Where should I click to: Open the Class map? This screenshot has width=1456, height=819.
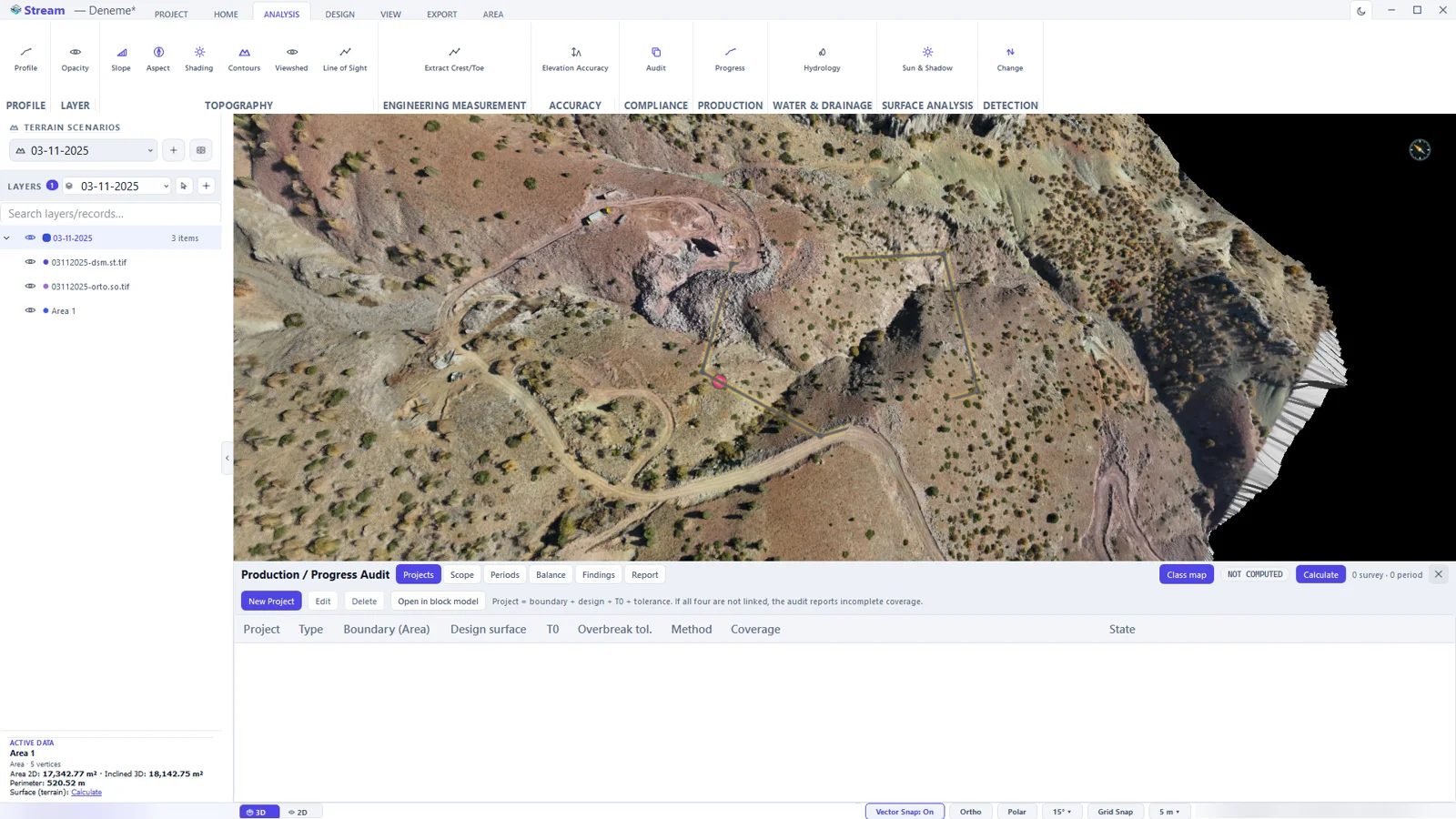pos(1187,574)
